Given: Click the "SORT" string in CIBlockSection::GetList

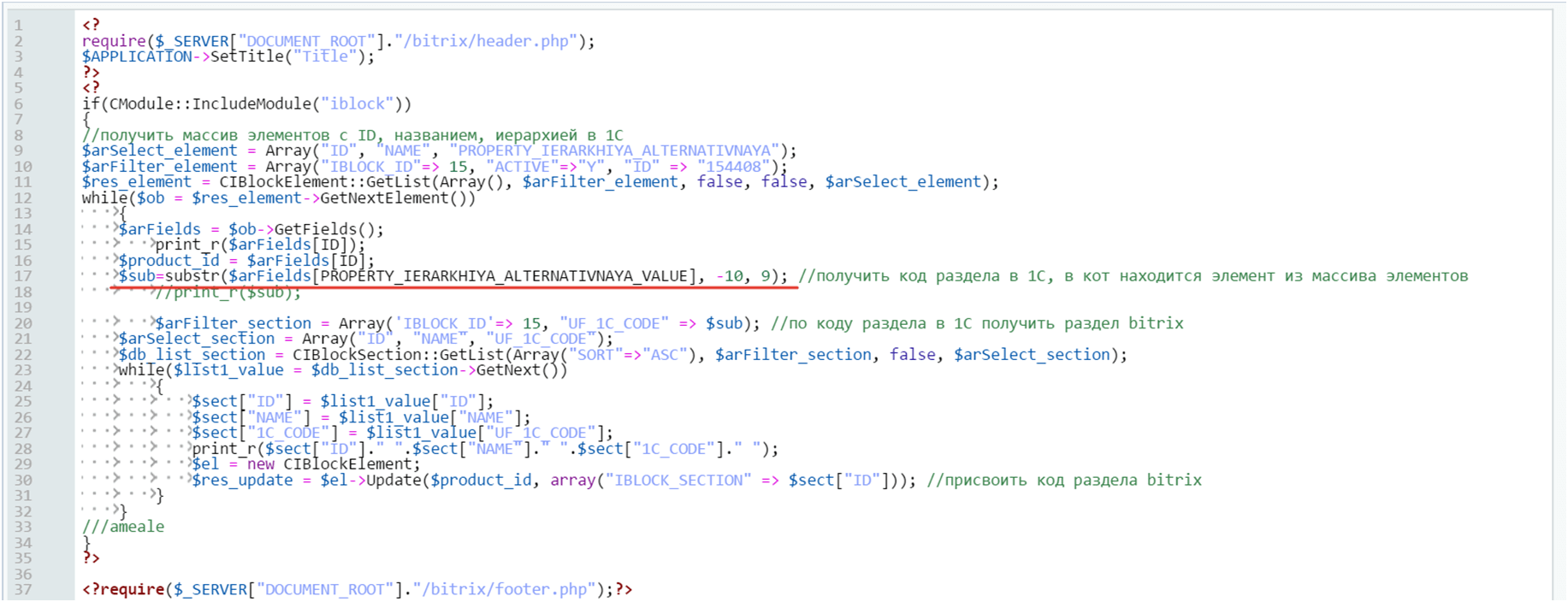Looking at the screenshot, I should (594, 355).
